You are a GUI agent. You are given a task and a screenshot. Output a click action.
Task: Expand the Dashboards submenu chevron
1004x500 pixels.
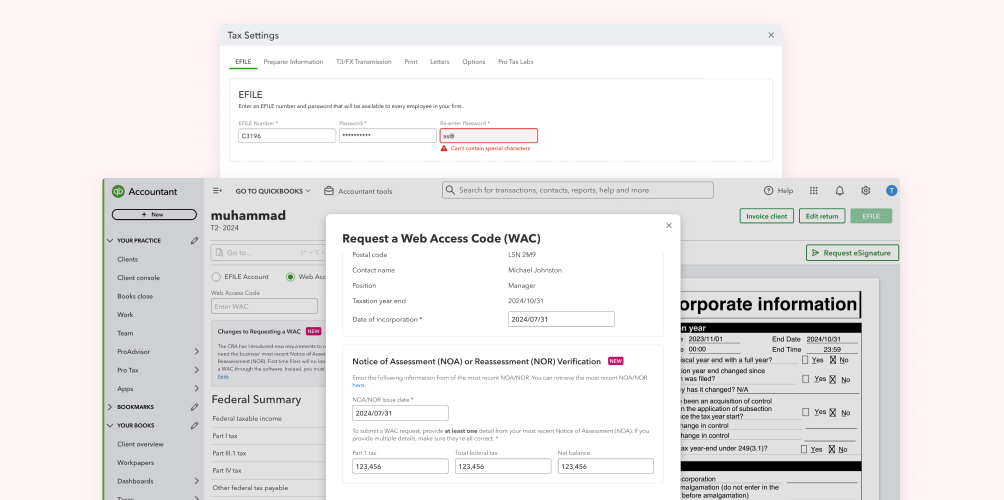[x=196, y=481]
